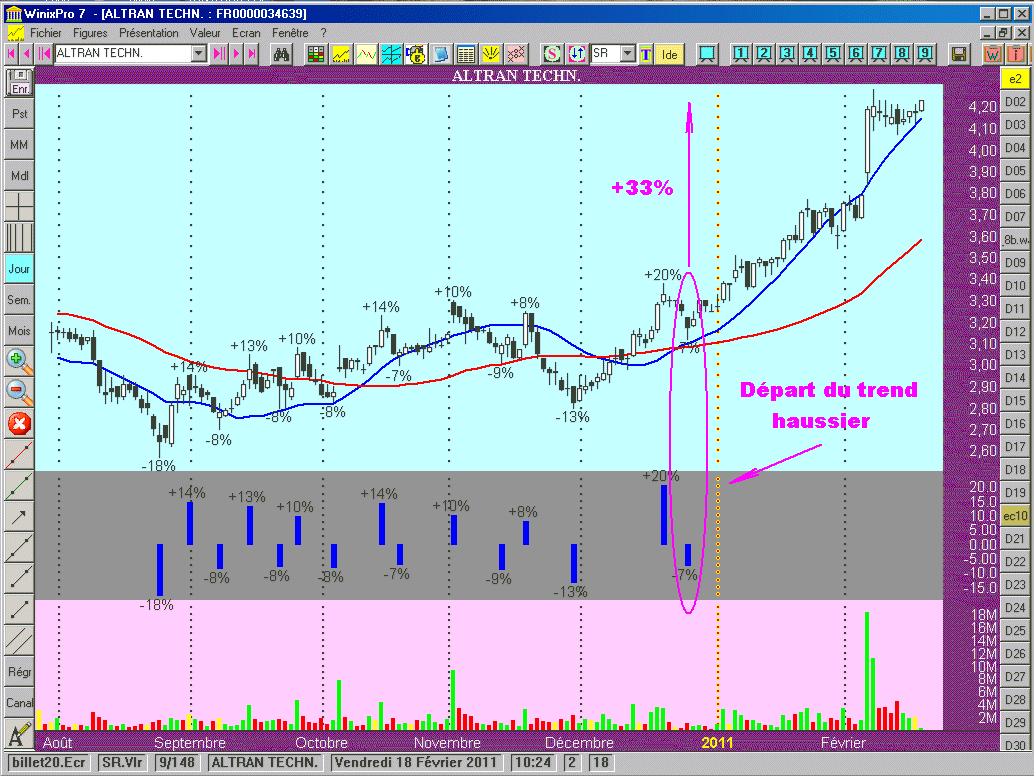Click the 8b.w button on right panel
Image resolution: width=1034 pixels, height=776 pixels.
pos(1015,239)
